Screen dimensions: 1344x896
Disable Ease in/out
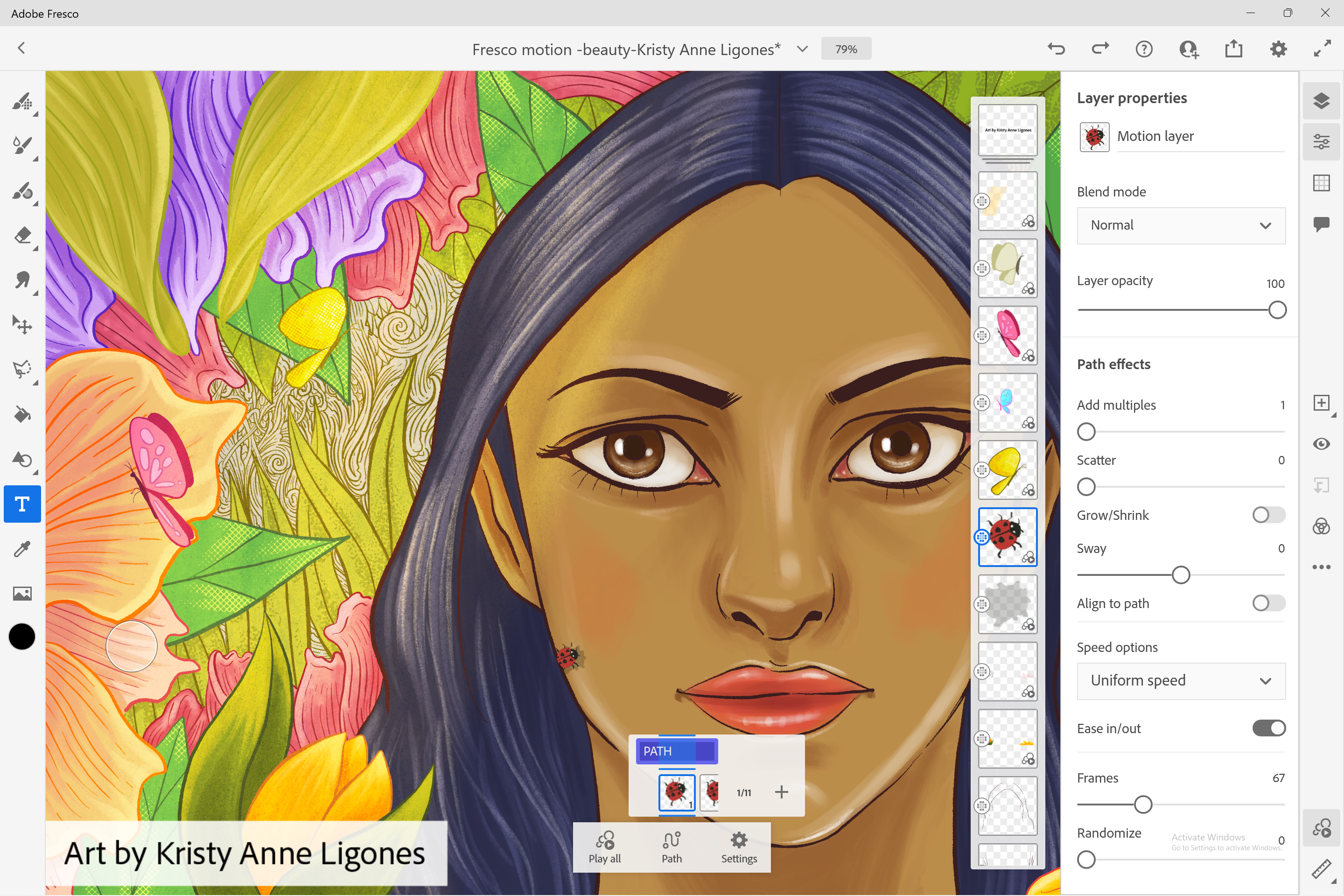point(1268,728)
